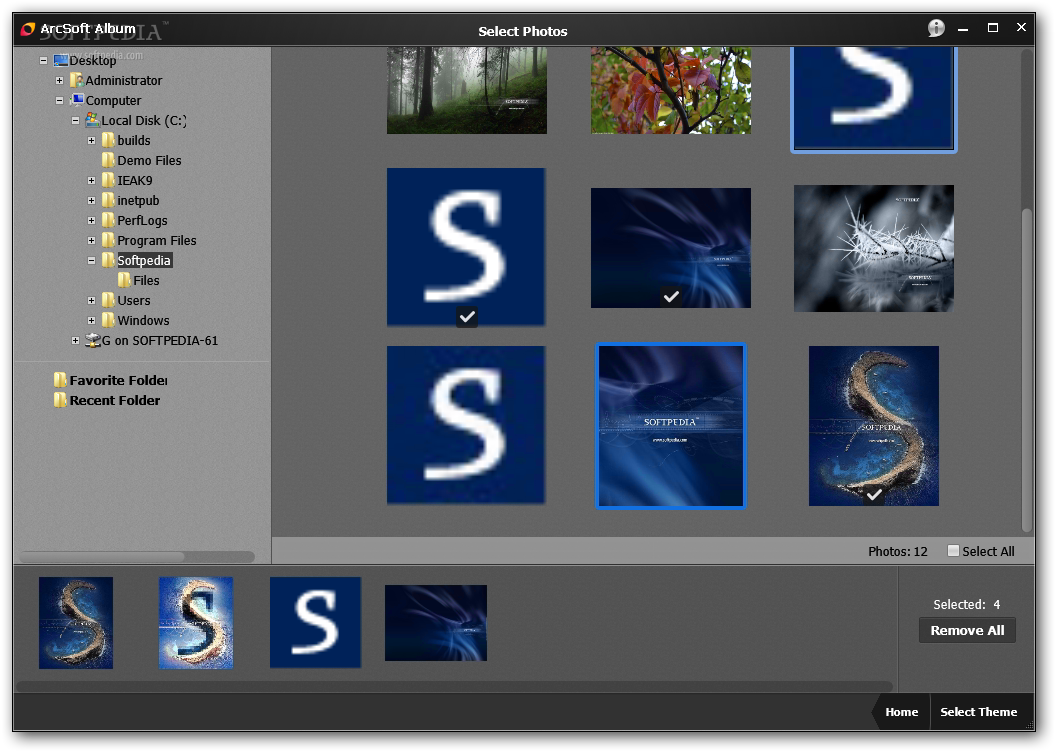The height and width of the screenshot is (752, 1056).
Task: Expand the builds folder node
Action: 92,141
